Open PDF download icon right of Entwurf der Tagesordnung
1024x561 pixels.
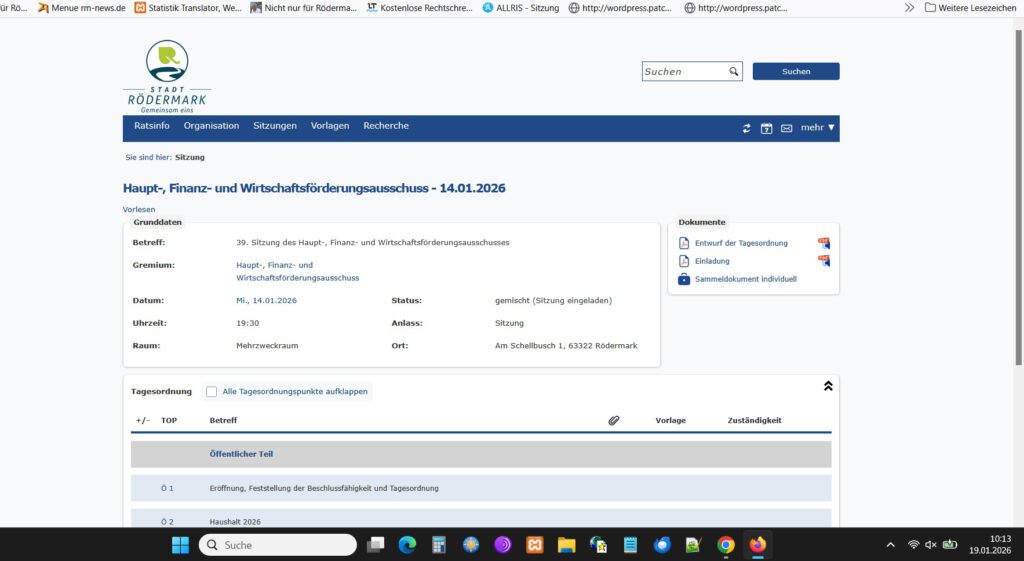824,243
